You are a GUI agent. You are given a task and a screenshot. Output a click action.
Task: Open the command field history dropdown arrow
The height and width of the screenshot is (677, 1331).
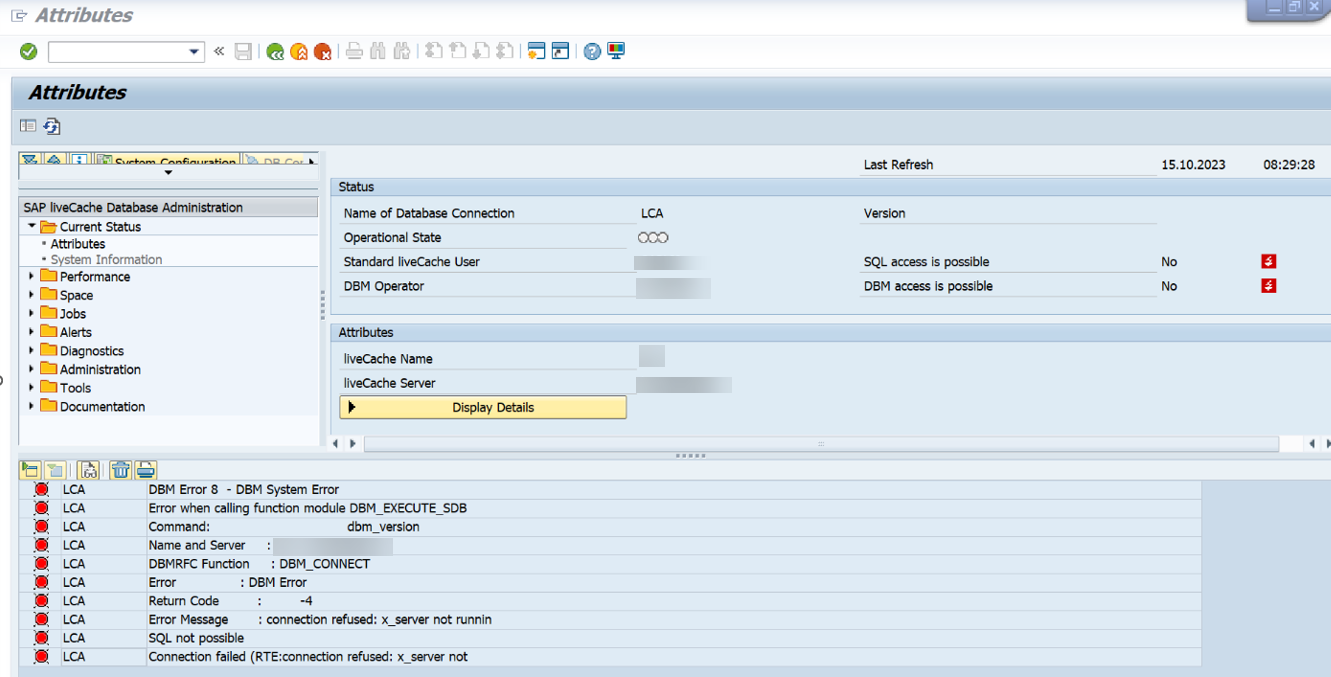tap(194, 51)
